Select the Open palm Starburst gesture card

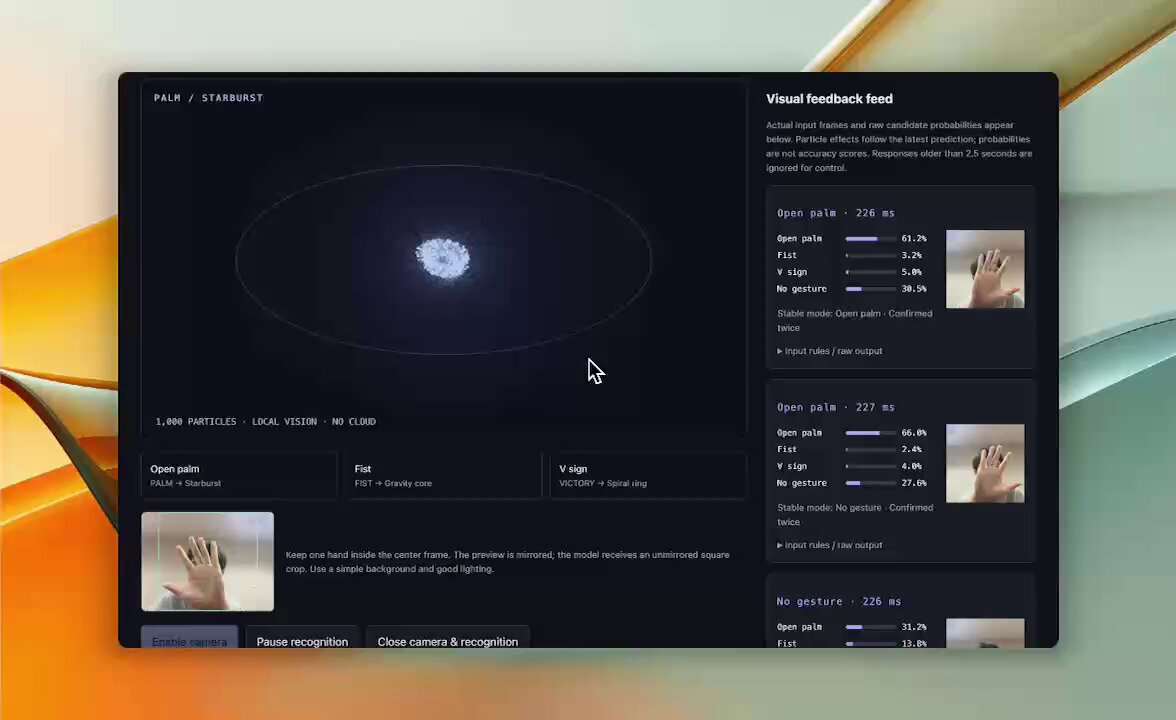(x=239, y=476)
